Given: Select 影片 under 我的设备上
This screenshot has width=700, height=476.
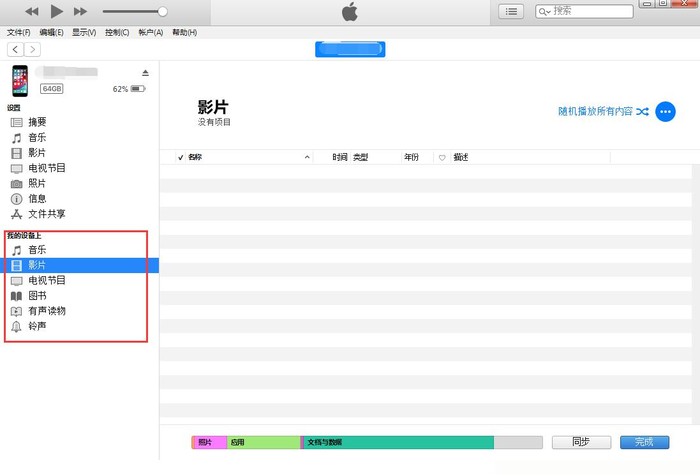Looking at the screenshot, I should tap(80, 265).
